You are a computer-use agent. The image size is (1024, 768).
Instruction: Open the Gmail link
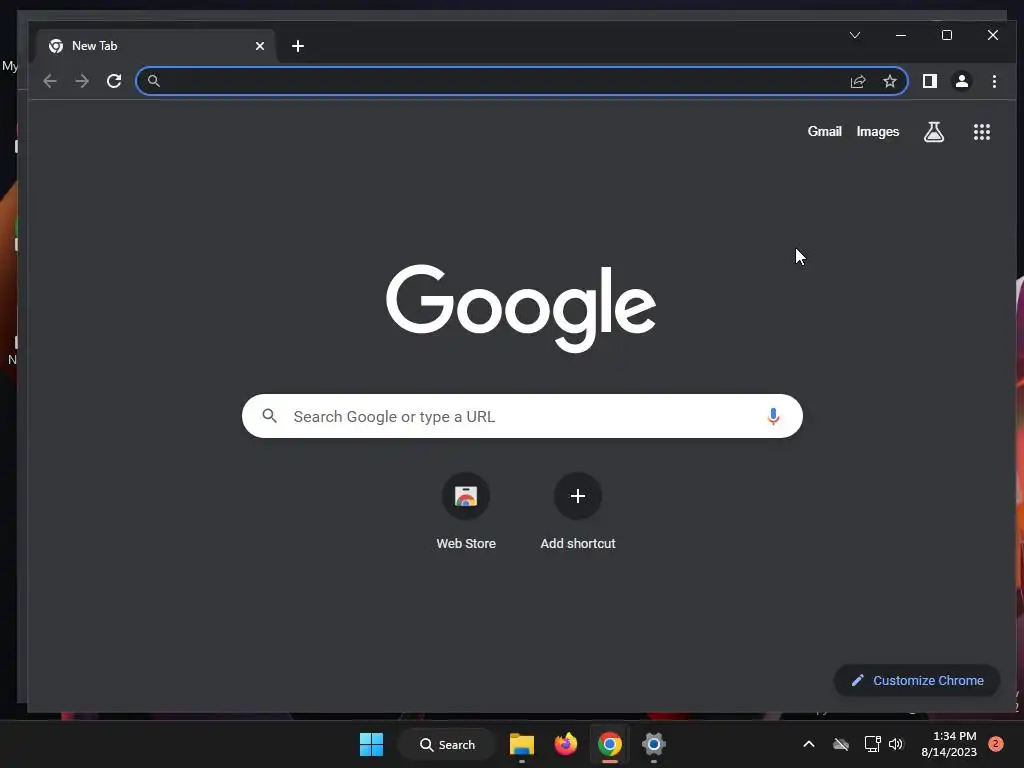click(x=824, y=131)
